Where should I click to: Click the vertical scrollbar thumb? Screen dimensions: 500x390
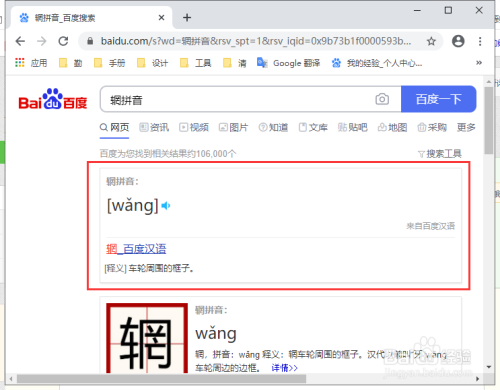pos(489,121)
